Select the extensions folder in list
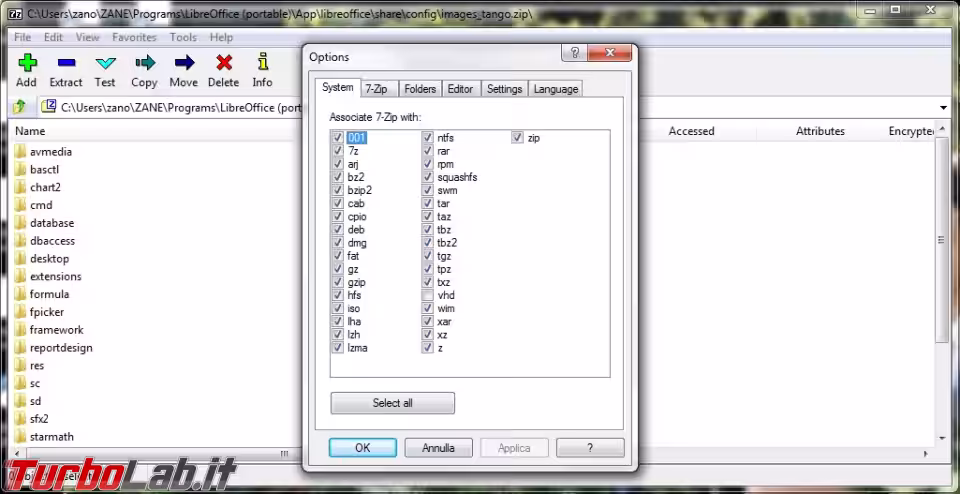This screenshot has width=960, height=494. [55, 277]
